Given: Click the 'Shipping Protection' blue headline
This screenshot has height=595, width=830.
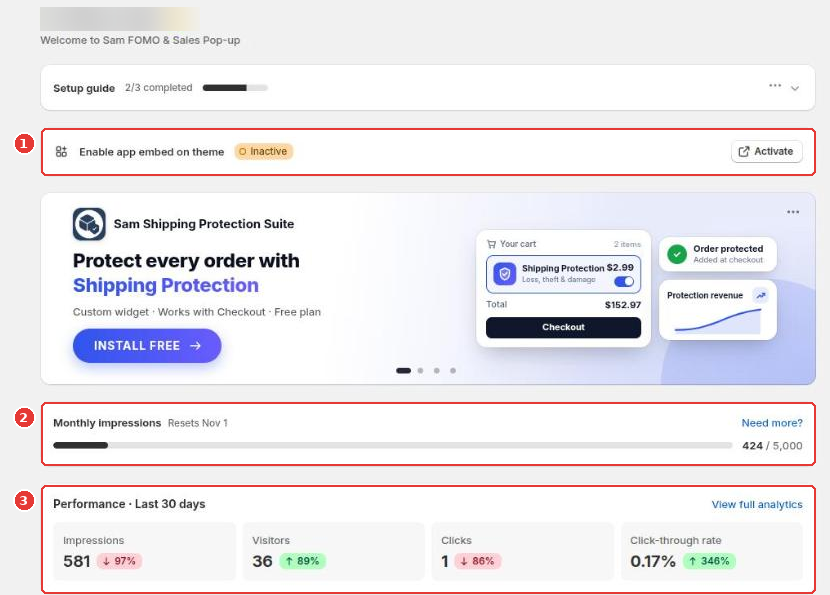Looking at the screenshot, I should tap(166, 285).
